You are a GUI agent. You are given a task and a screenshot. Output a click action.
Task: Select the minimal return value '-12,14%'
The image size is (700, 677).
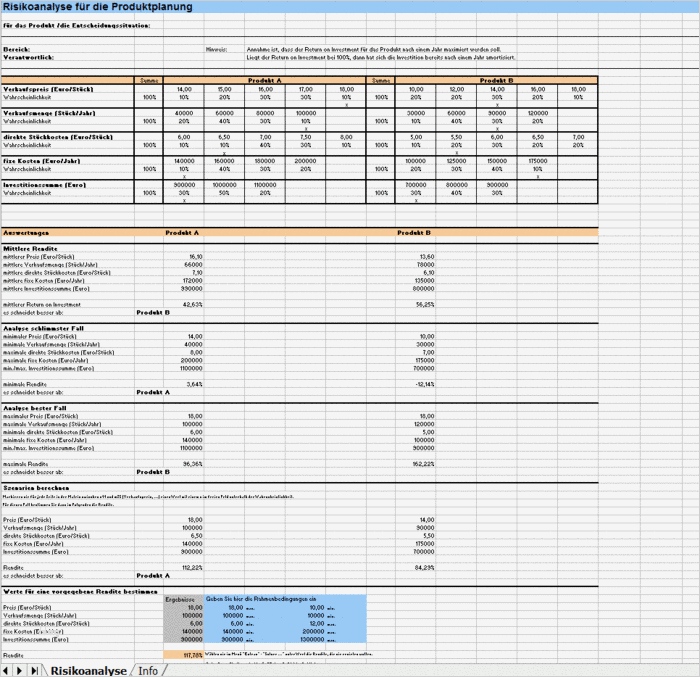(425, 384)
